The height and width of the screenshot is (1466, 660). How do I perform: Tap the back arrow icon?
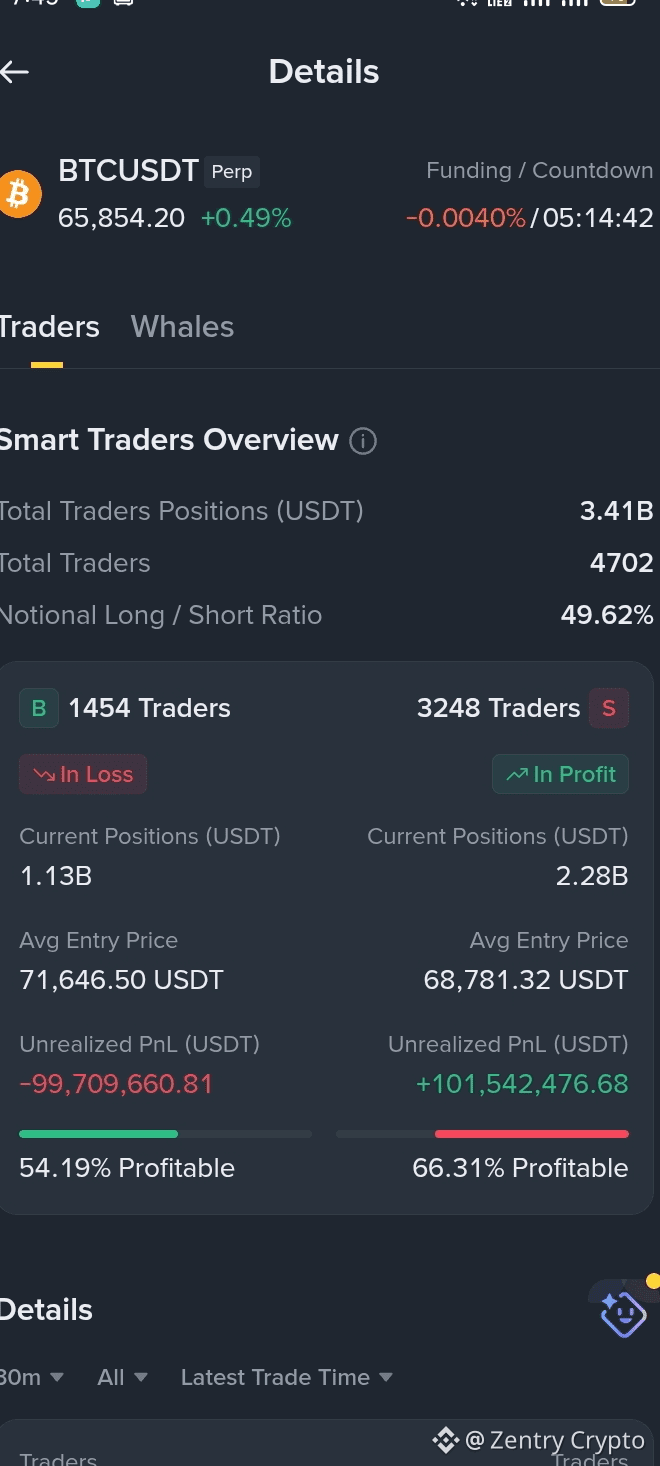click(14, 72)
